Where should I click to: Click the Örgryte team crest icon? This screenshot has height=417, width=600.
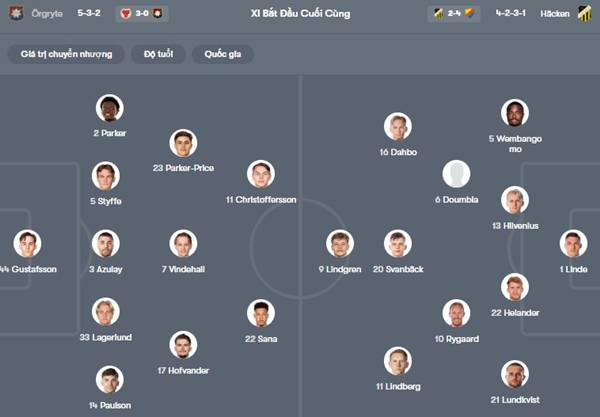pyautogui.click(x=16, y=13)
